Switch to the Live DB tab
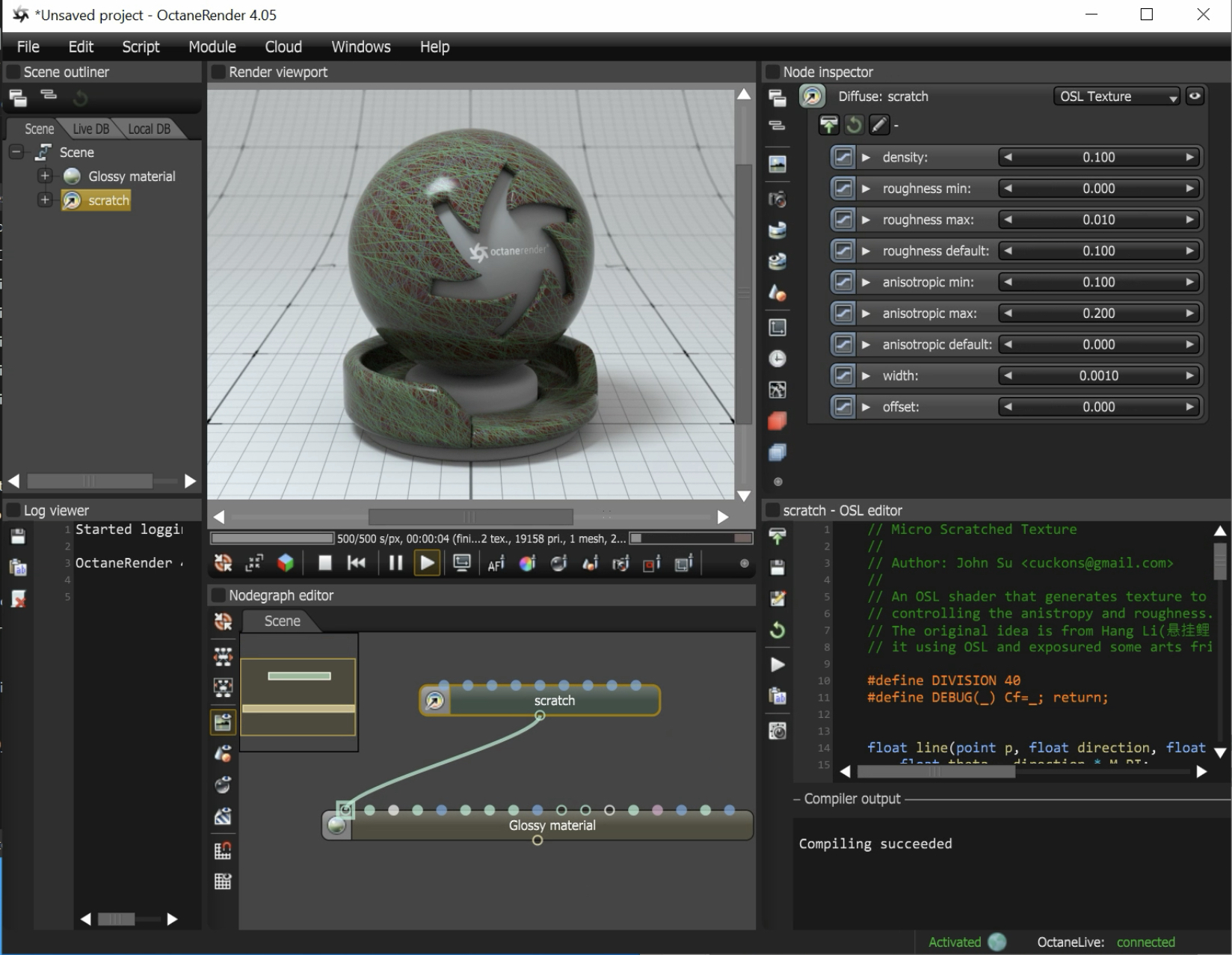This screenshot has height=955, width=1232. coord(91,129)
